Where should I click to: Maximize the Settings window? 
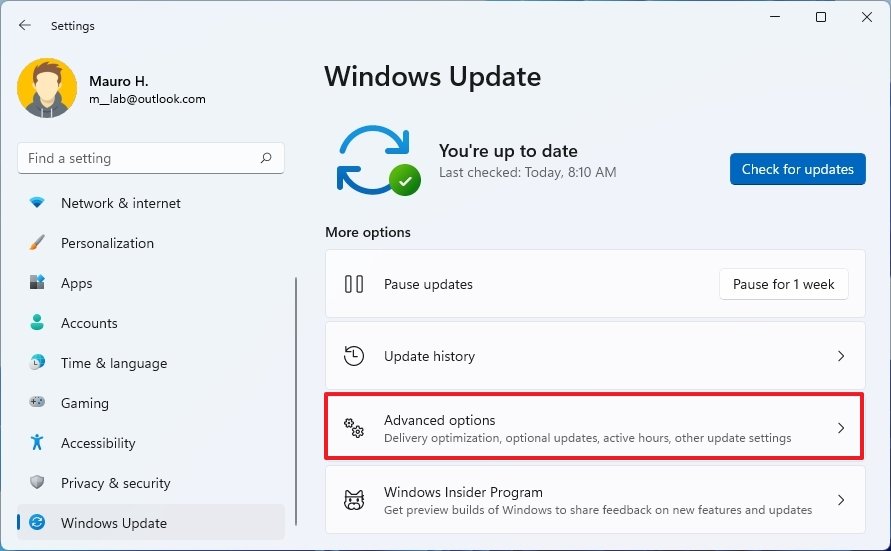click(821, 17)
